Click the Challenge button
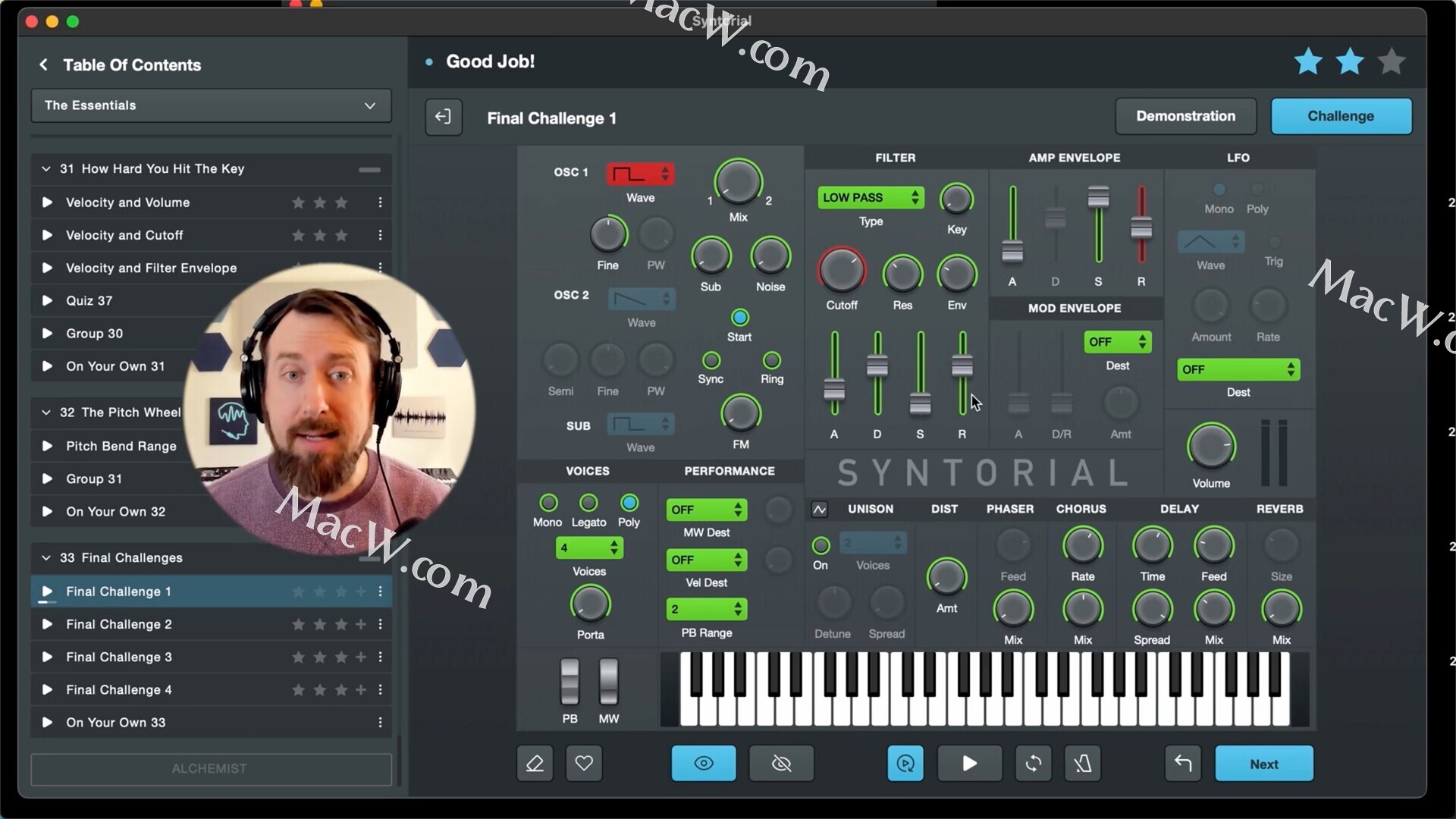 tap(1341, 116)
